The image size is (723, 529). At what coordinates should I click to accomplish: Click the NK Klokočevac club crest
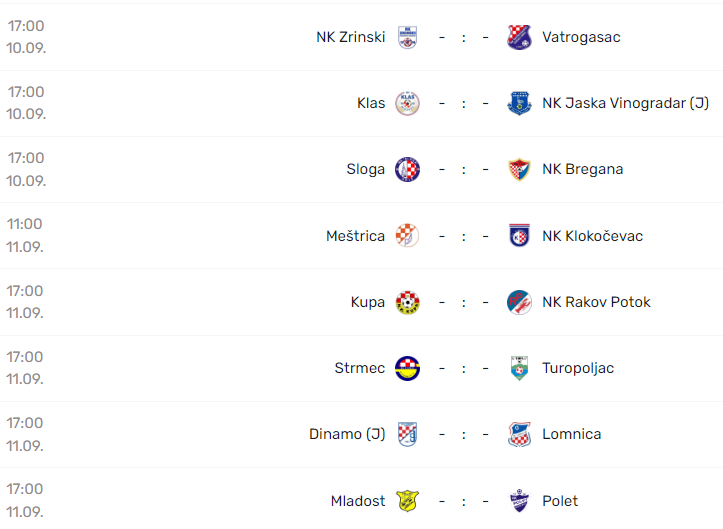click(519, 236)
